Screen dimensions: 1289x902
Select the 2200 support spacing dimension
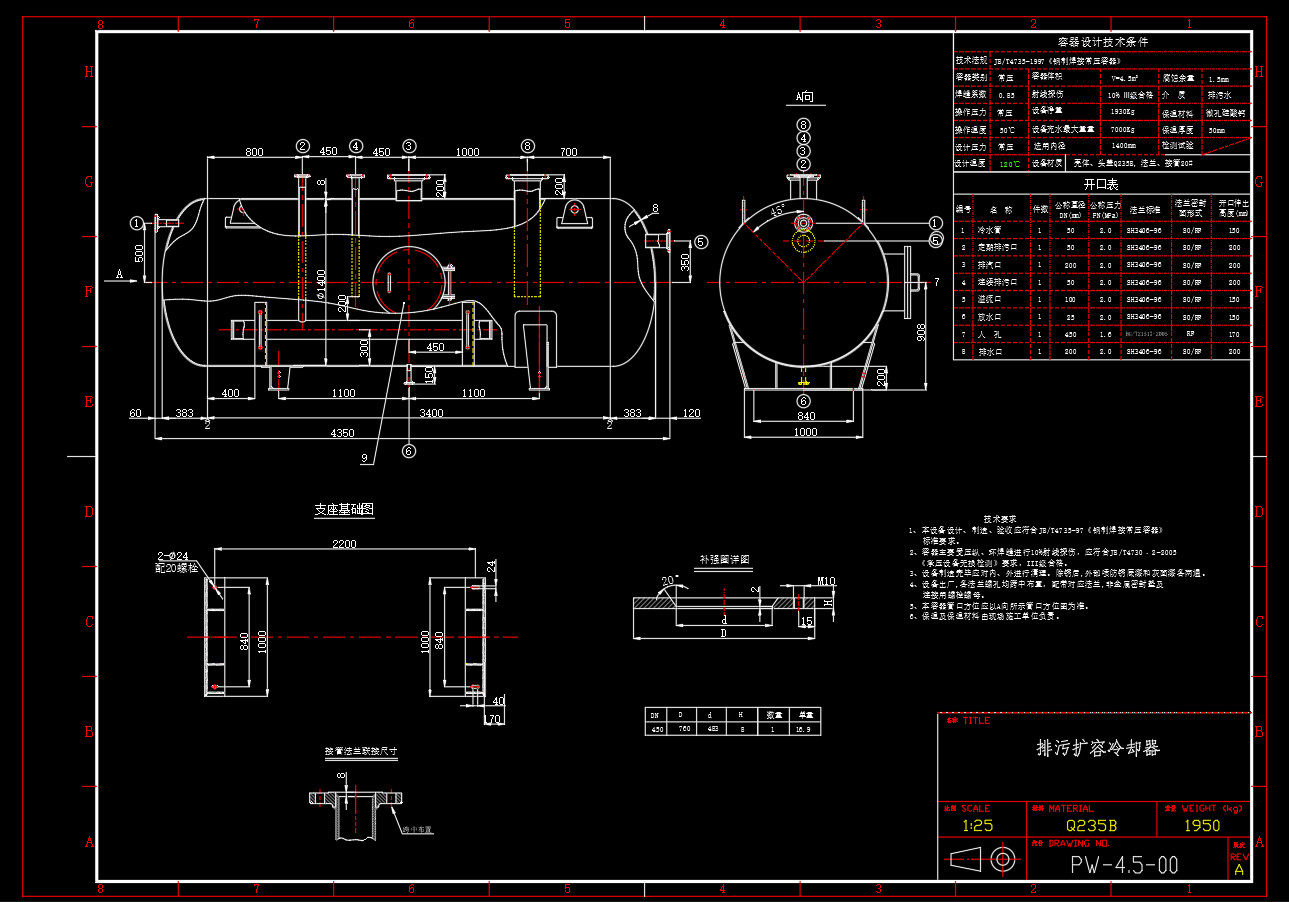click(x=344, y=544)
